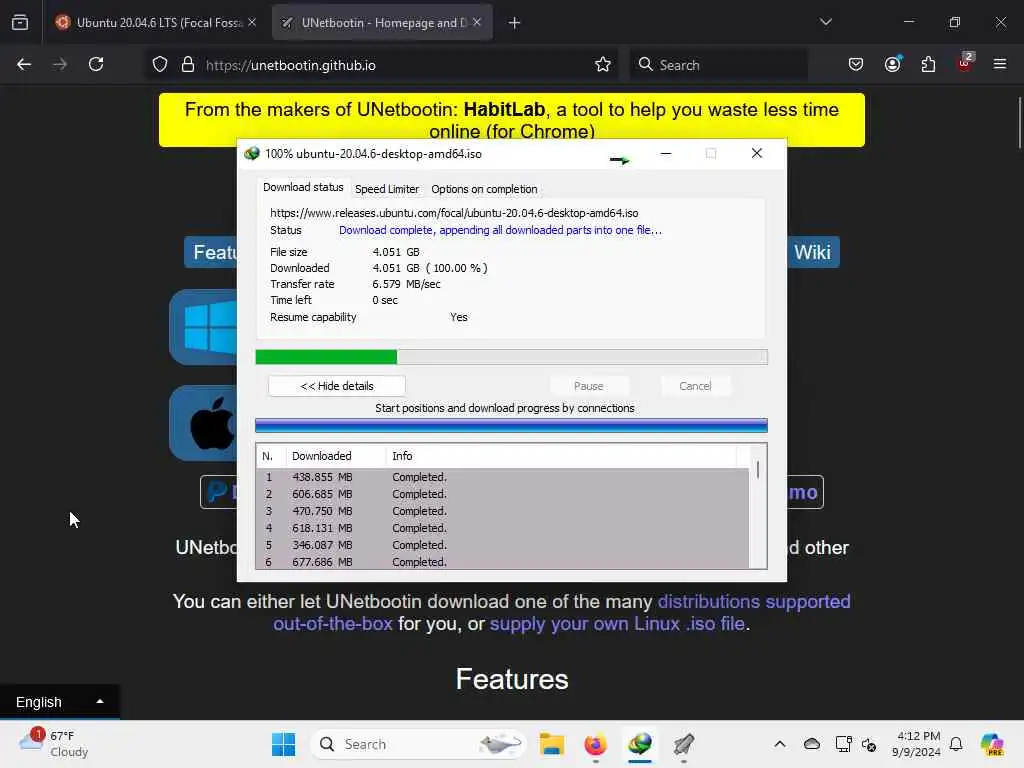Open the clock showing 4:12 PM
This screenshot has height=768, width=1024.
917,744
